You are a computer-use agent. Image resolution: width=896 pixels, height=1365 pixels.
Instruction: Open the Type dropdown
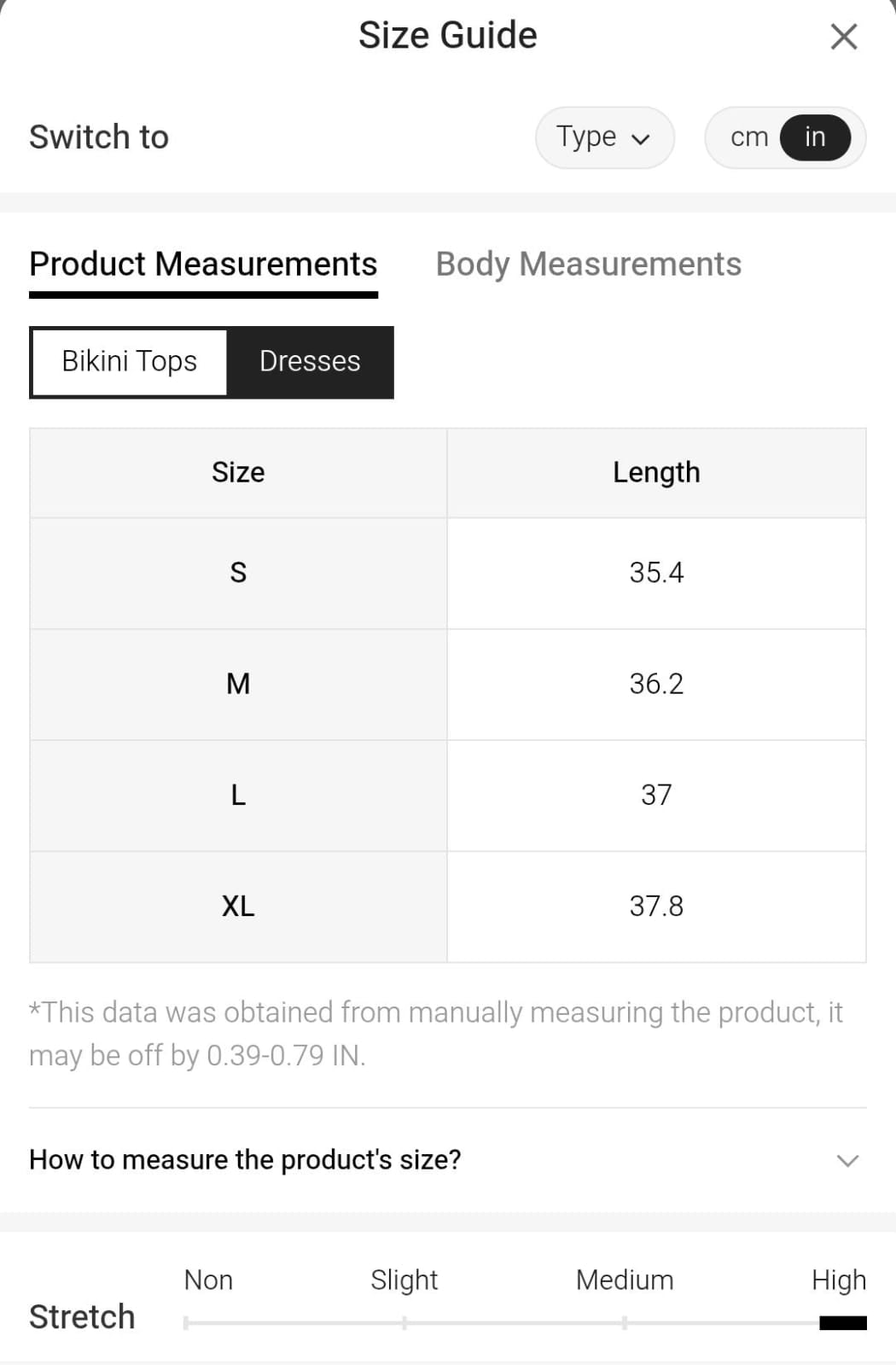[604, 137]
